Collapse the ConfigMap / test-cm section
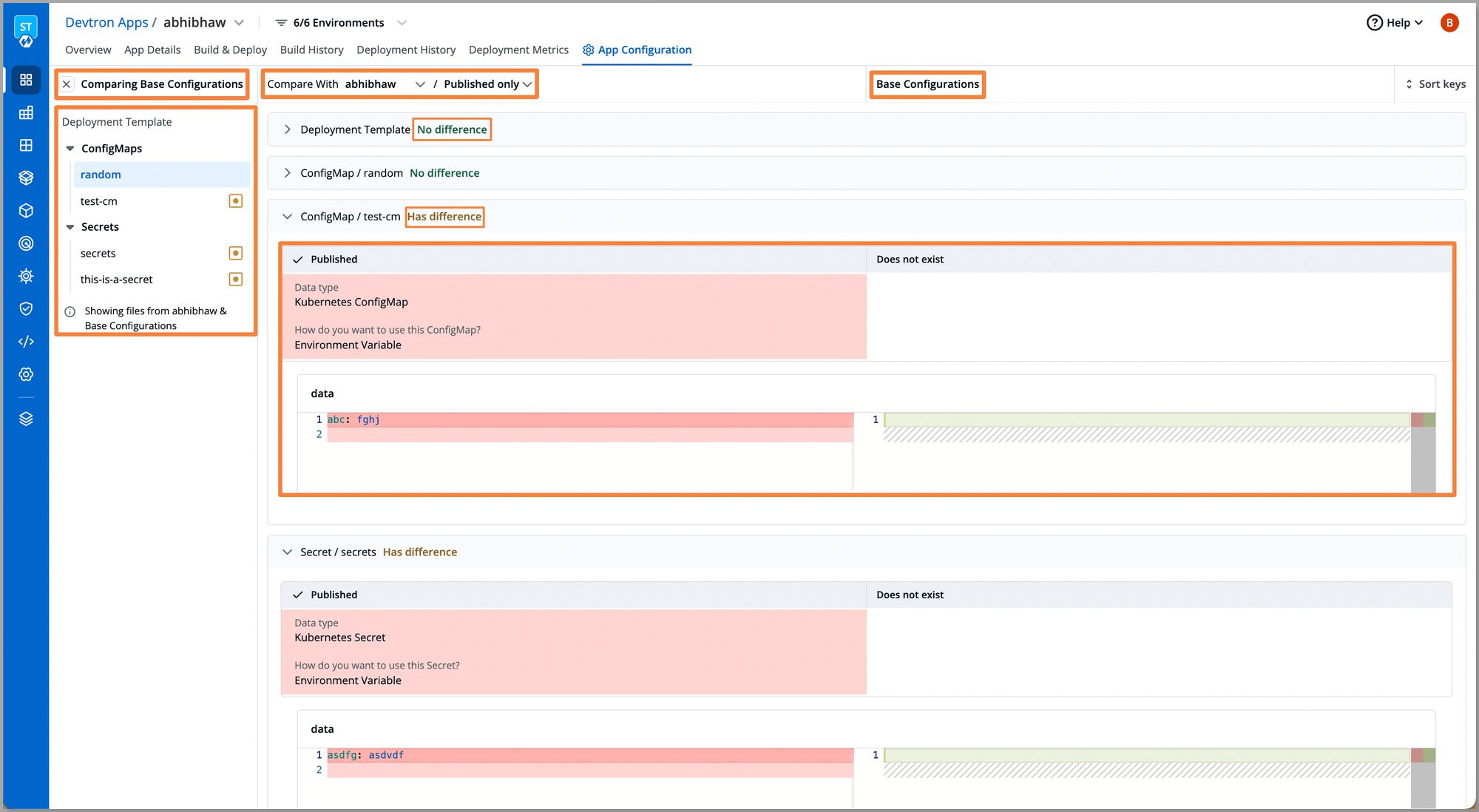This screenshot has width=1479, height=812. (x=287, y=217)
